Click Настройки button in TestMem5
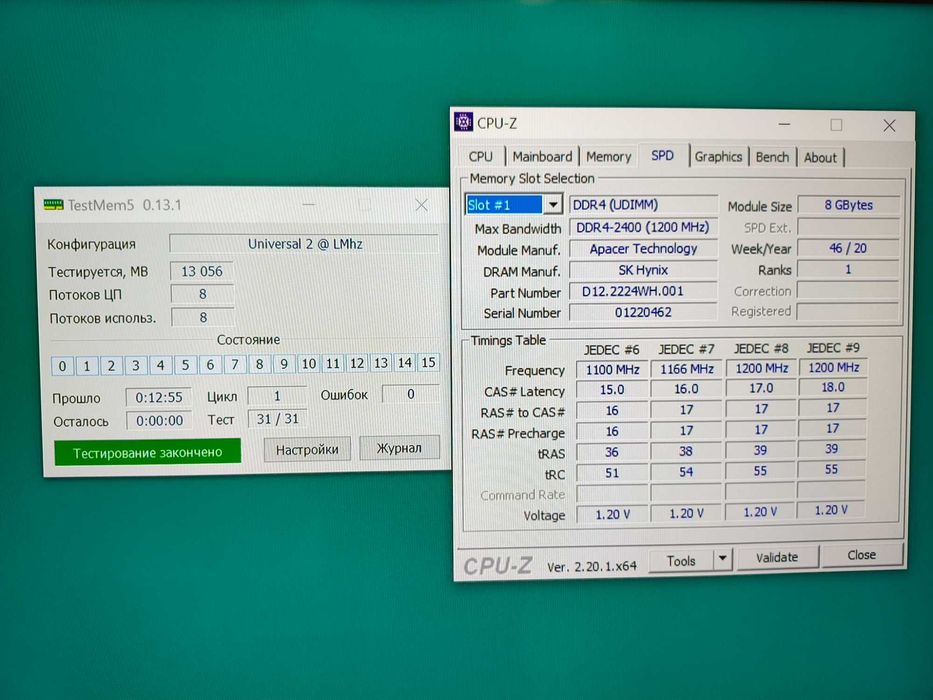This screenshot has height=700, width=933. click(307, 449)
